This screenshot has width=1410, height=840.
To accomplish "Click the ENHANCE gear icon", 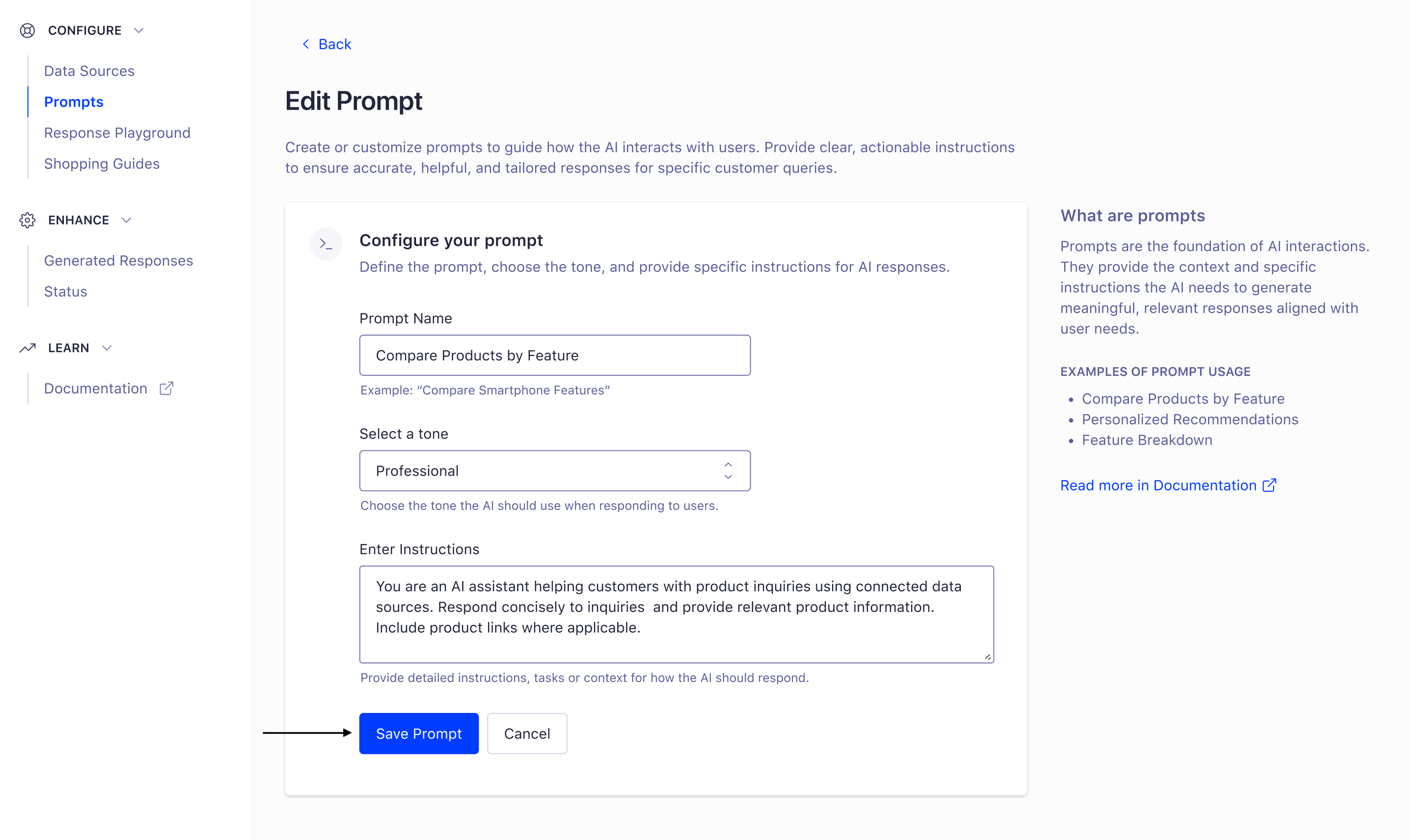I will coord(27,220).
